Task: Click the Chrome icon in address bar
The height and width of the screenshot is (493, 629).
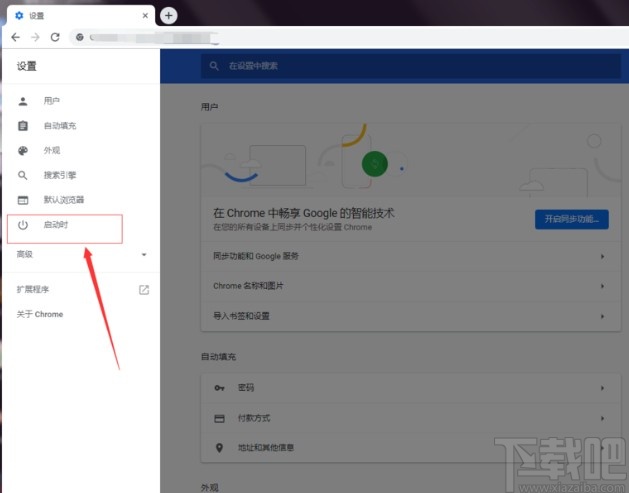Action: coord(80,37)
